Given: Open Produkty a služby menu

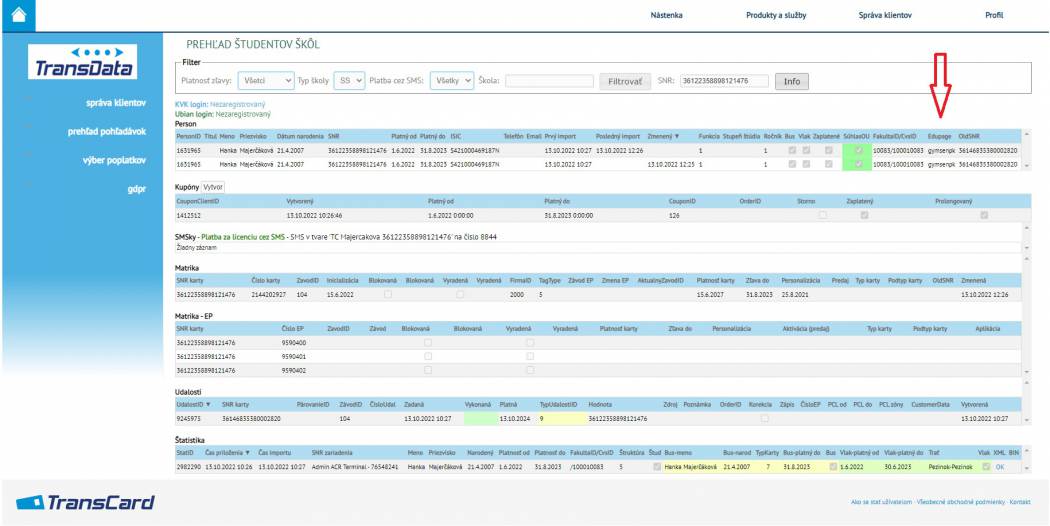Looking at the screenshot, I should tap(776, 15).
